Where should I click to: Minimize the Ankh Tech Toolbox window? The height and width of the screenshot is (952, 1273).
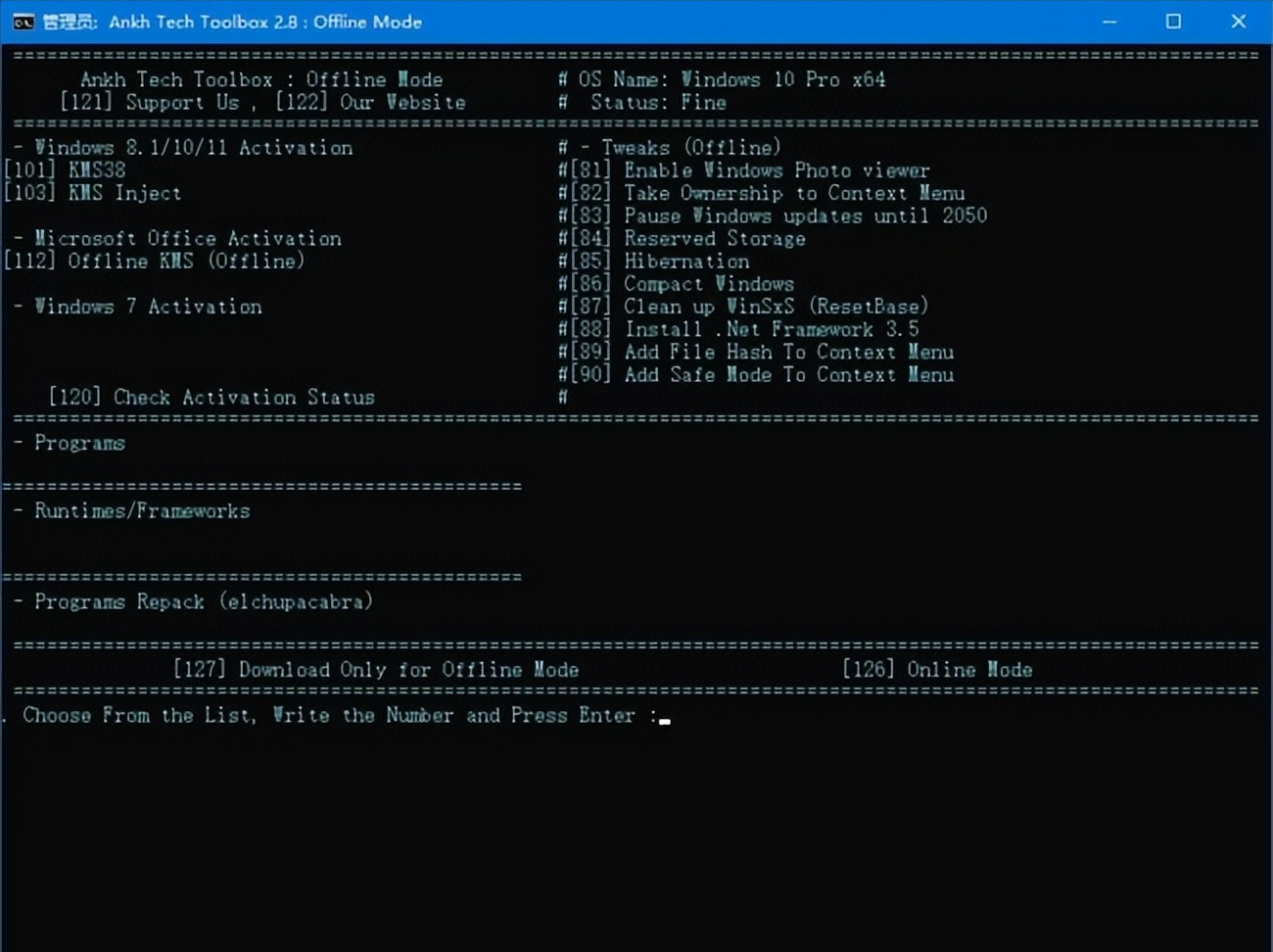[x=1109, y=22]
